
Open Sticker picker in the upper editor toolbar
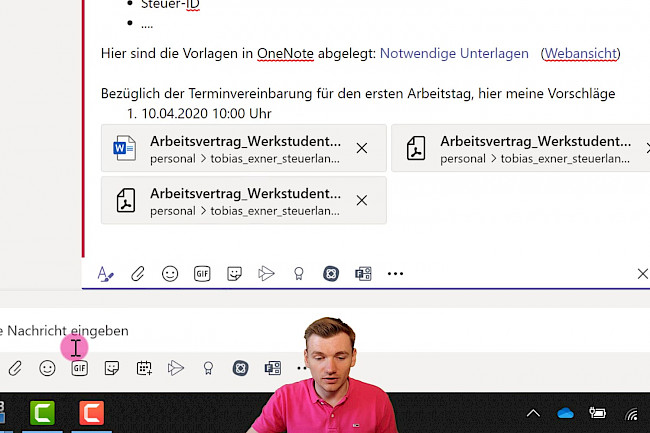[x=234, y=274]
